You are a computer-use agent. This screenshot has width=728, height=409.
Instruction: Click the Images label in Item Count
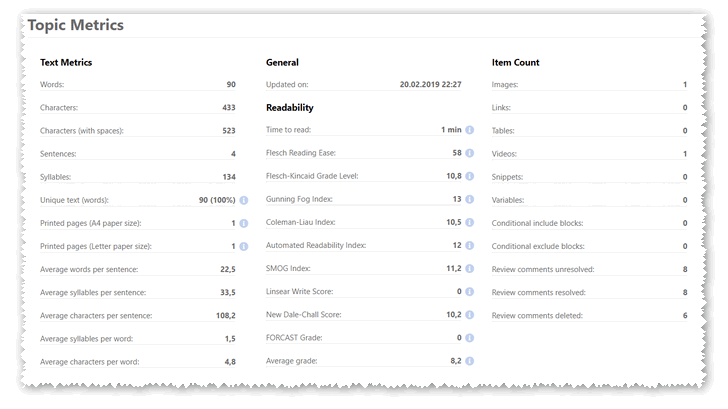tap(505, 84)
